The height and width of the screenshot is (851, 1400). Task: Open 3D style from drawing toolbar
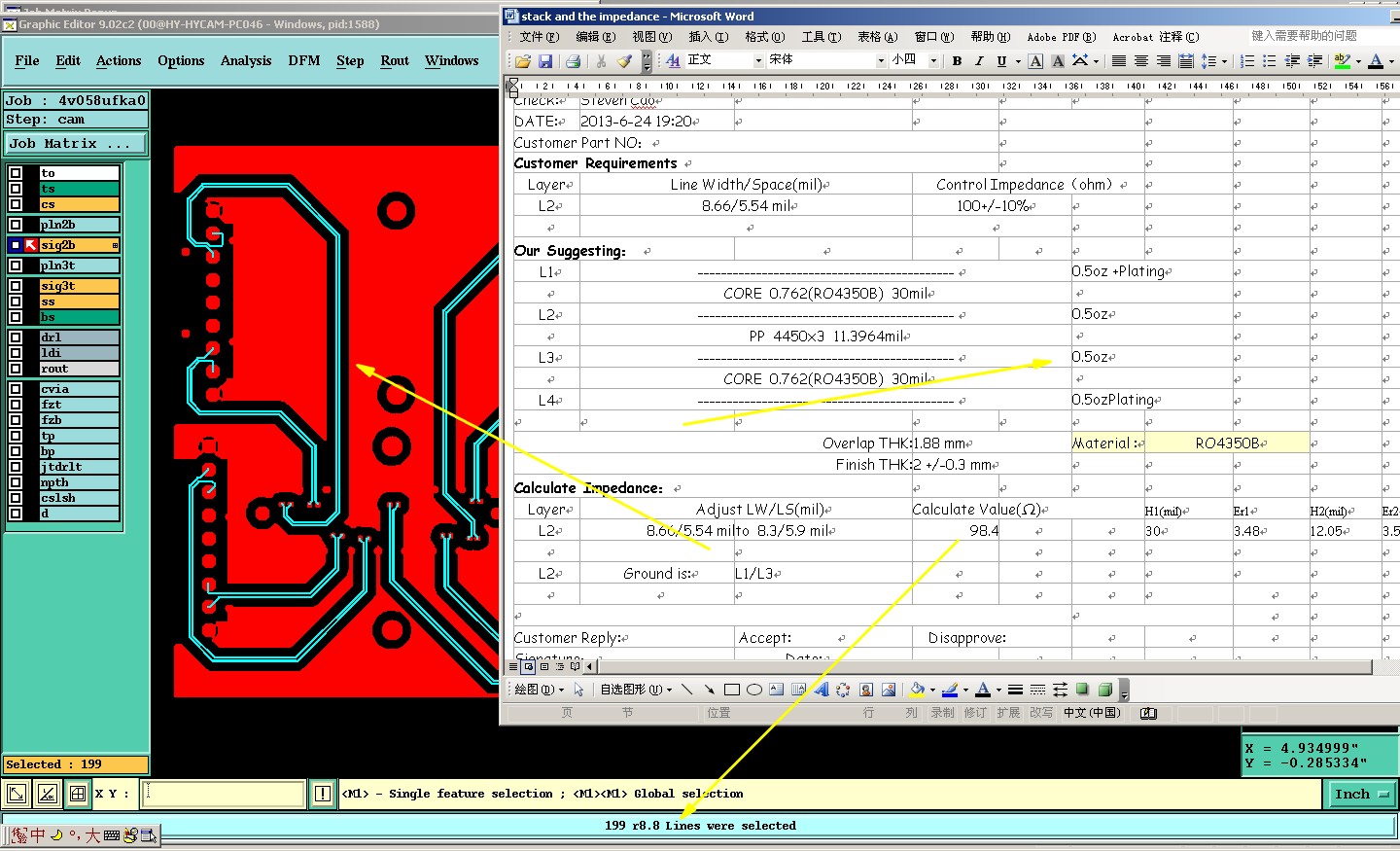[x=1105, y=690]
